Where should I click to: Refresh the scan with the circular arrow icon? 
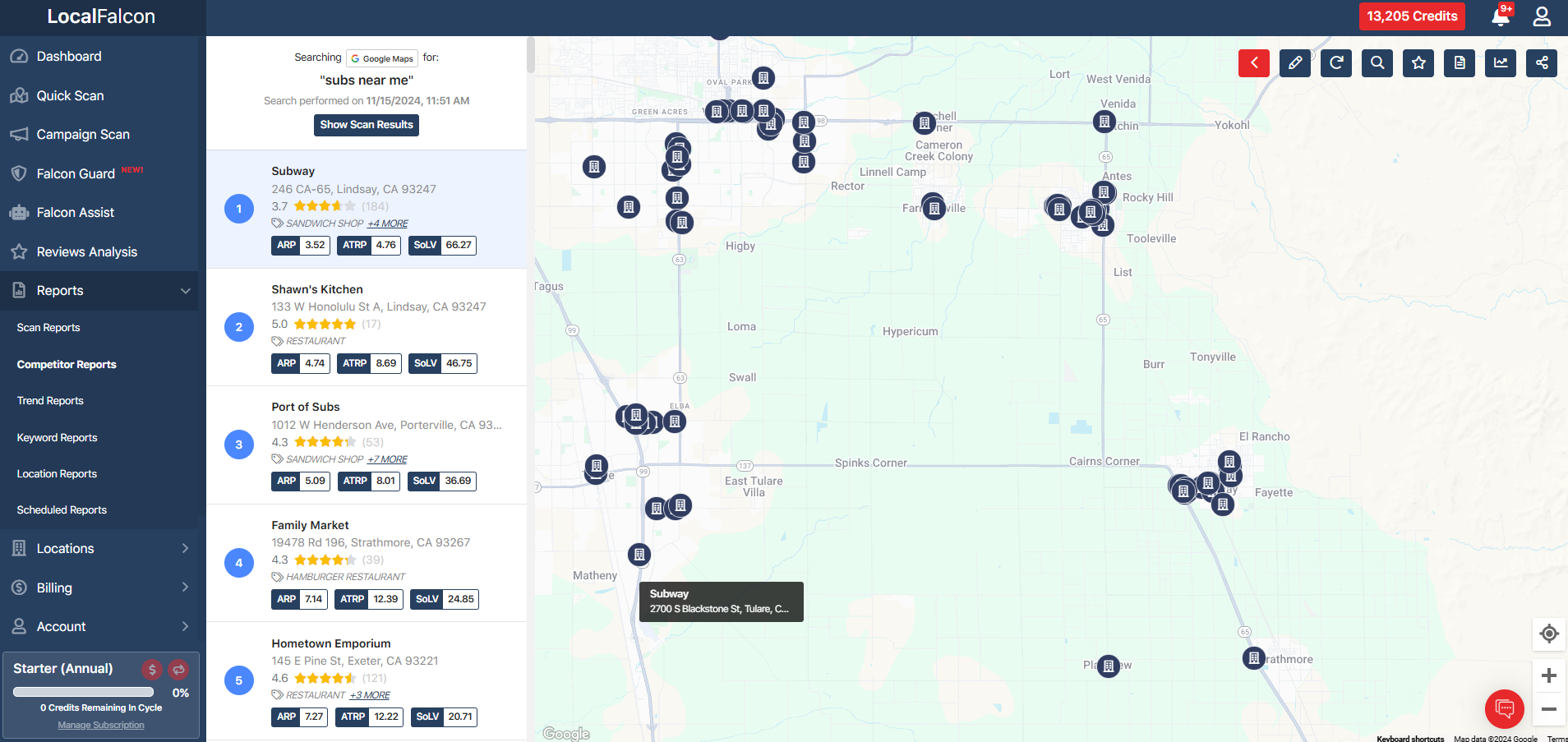pyautogui.click(x=1336, y=63)
